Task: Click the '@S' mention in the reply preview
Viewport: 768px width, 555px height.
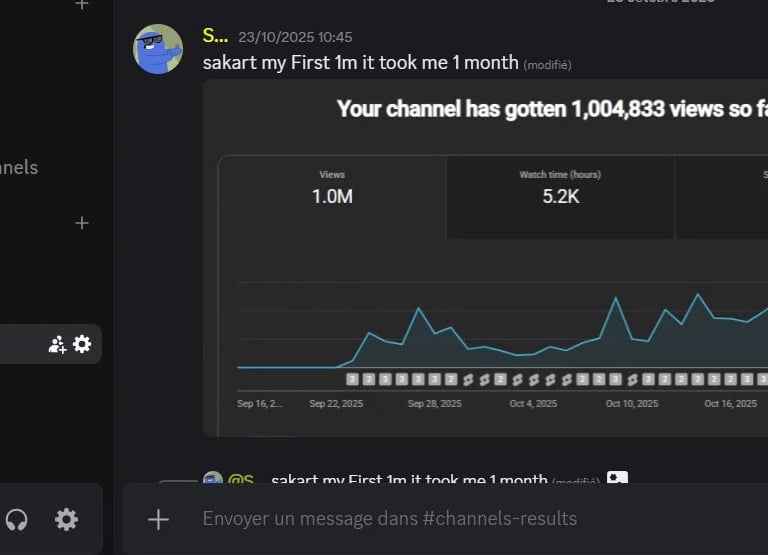Action: pos(241,481)
